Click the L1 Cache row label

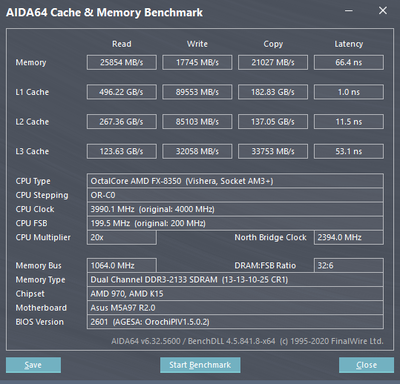(x=32, y=92)
